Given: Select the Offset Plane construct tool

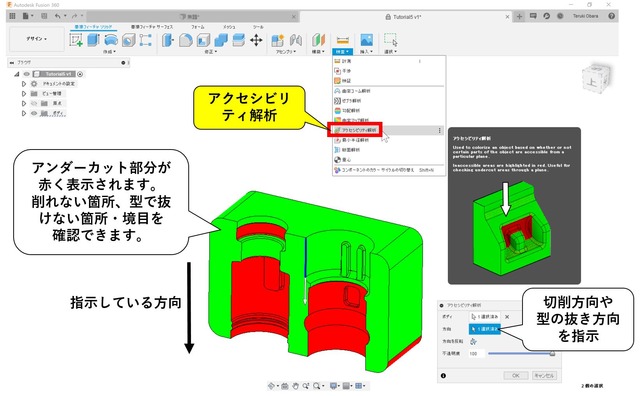Looking at the screenshot, I should pos(318,40).
